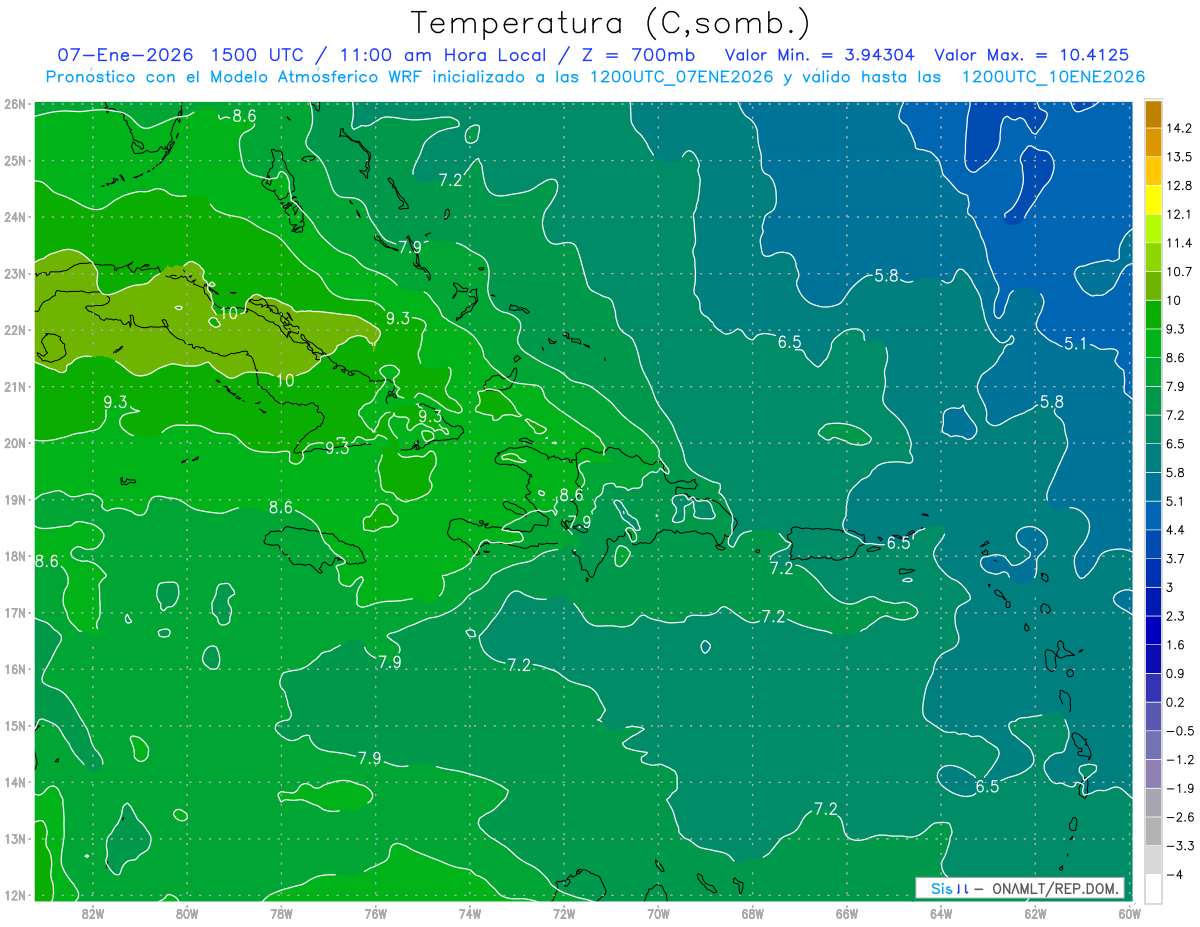Click the "-1.9" color scale label
The height and width of the screenshot is (927, 1200).
coord(1180,788)
